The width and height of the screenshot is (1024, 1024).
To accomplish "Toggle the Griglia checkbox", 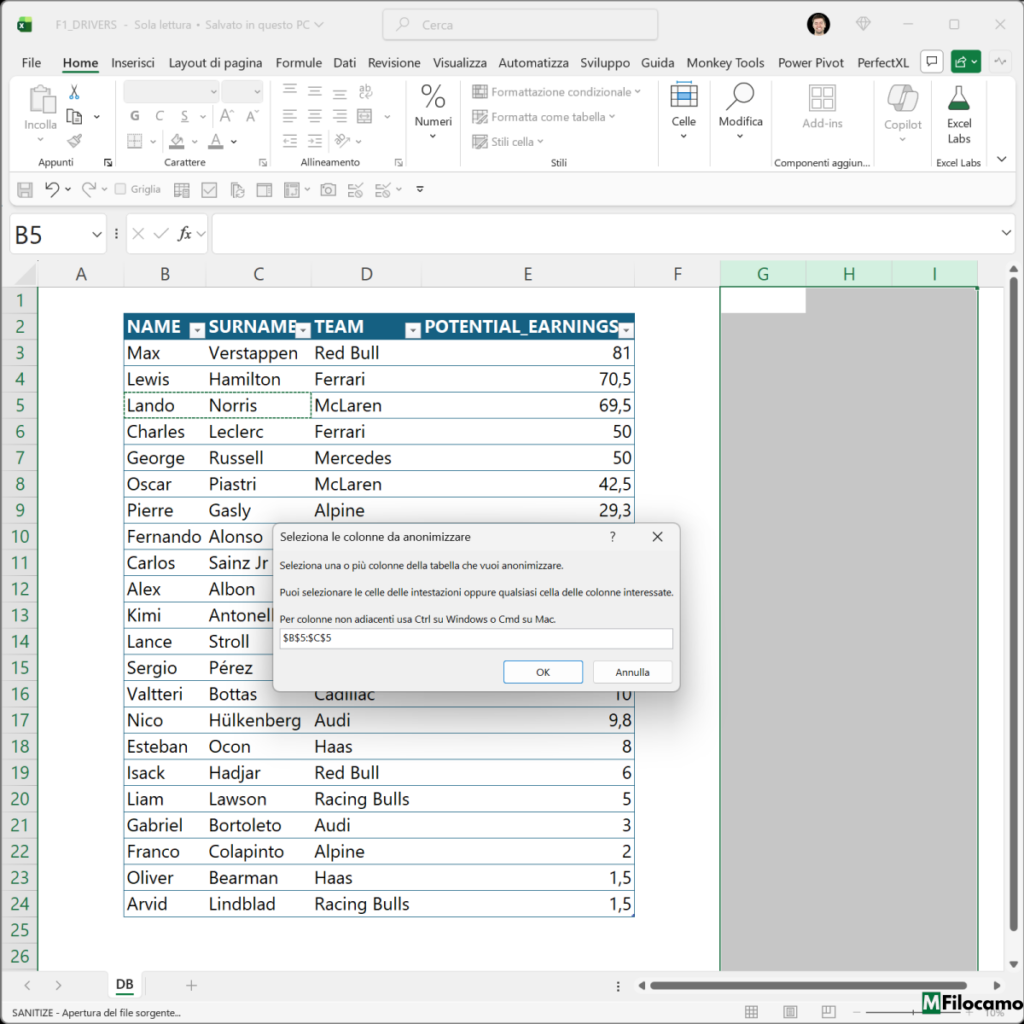I will pos(120,189).
